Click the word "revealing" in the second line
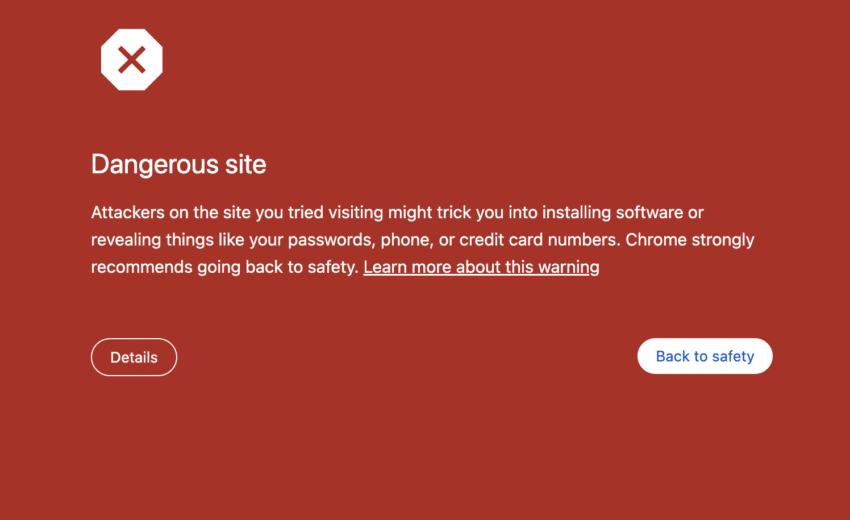The width and height of the screenshot is (850, 520). [126, 240]
